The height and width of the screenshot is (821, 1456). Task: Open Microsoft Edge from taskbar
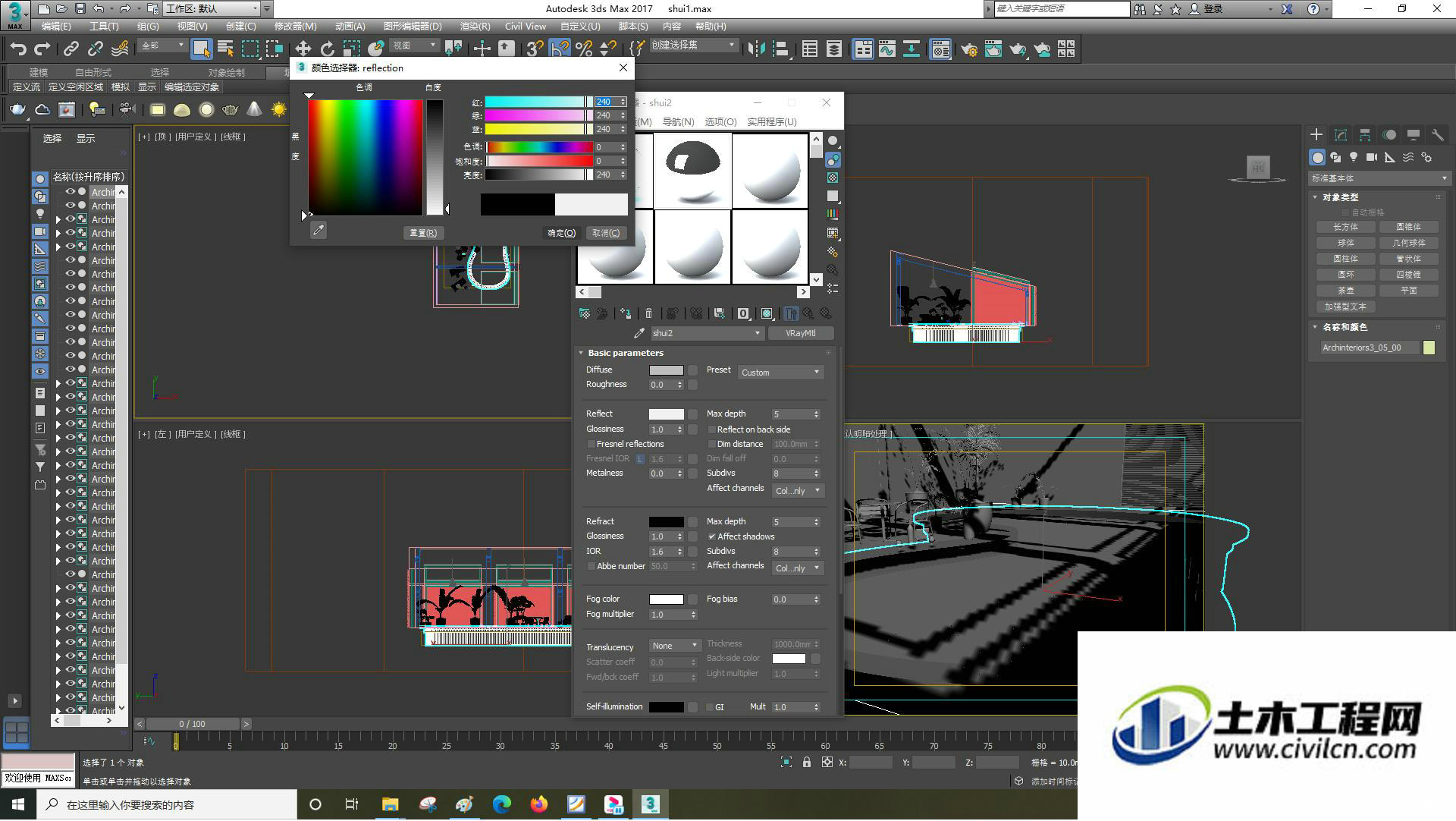pos(501,804)
